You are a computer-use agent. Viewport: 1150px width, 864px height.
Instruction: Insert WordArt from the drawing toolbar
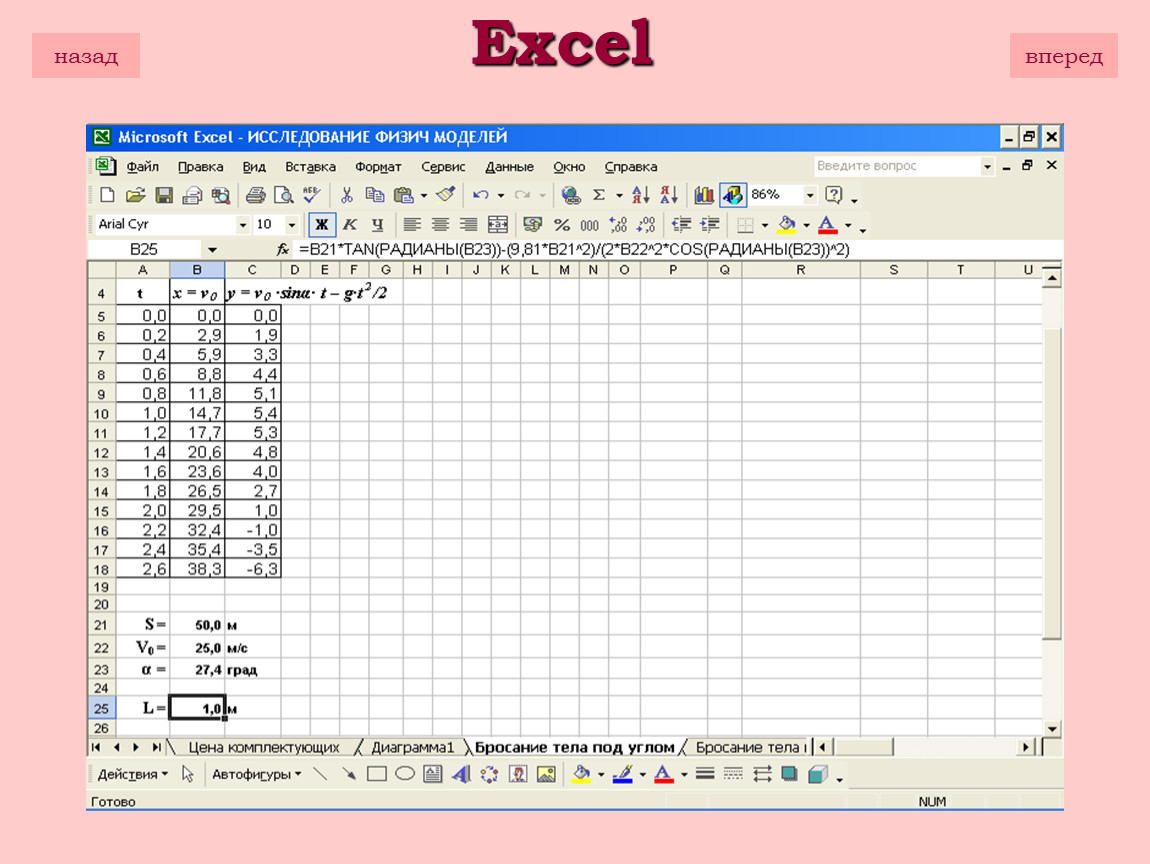[461, 775]
